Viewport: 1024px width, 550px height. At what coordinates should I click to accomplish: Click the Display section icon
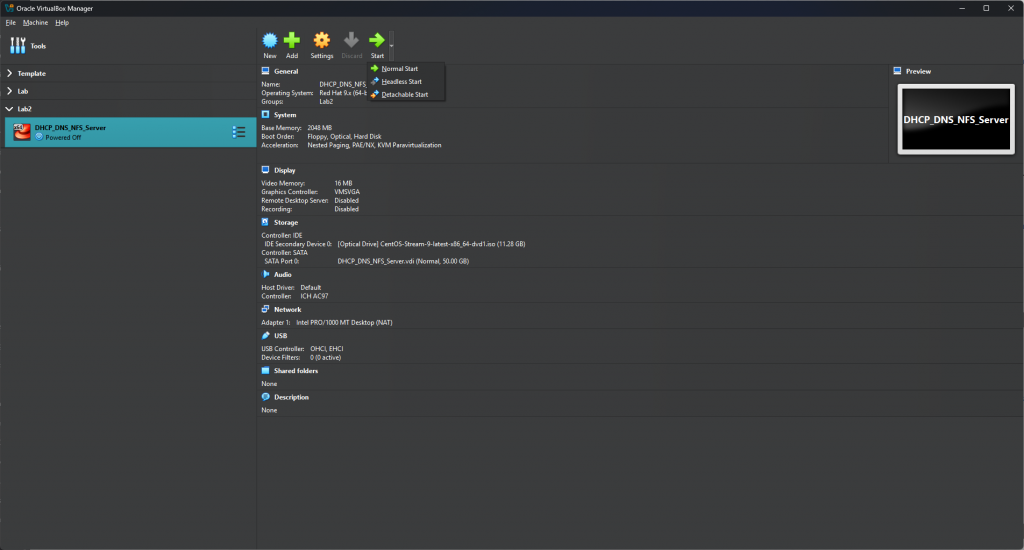click(265, 170)
